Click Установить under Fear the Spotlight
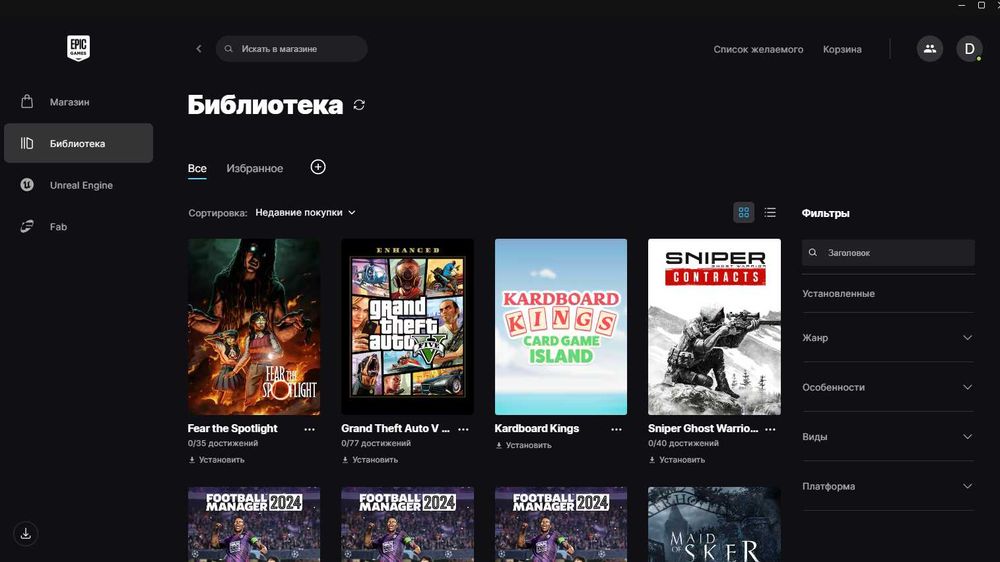The image size is (1000, 562). 216,459
